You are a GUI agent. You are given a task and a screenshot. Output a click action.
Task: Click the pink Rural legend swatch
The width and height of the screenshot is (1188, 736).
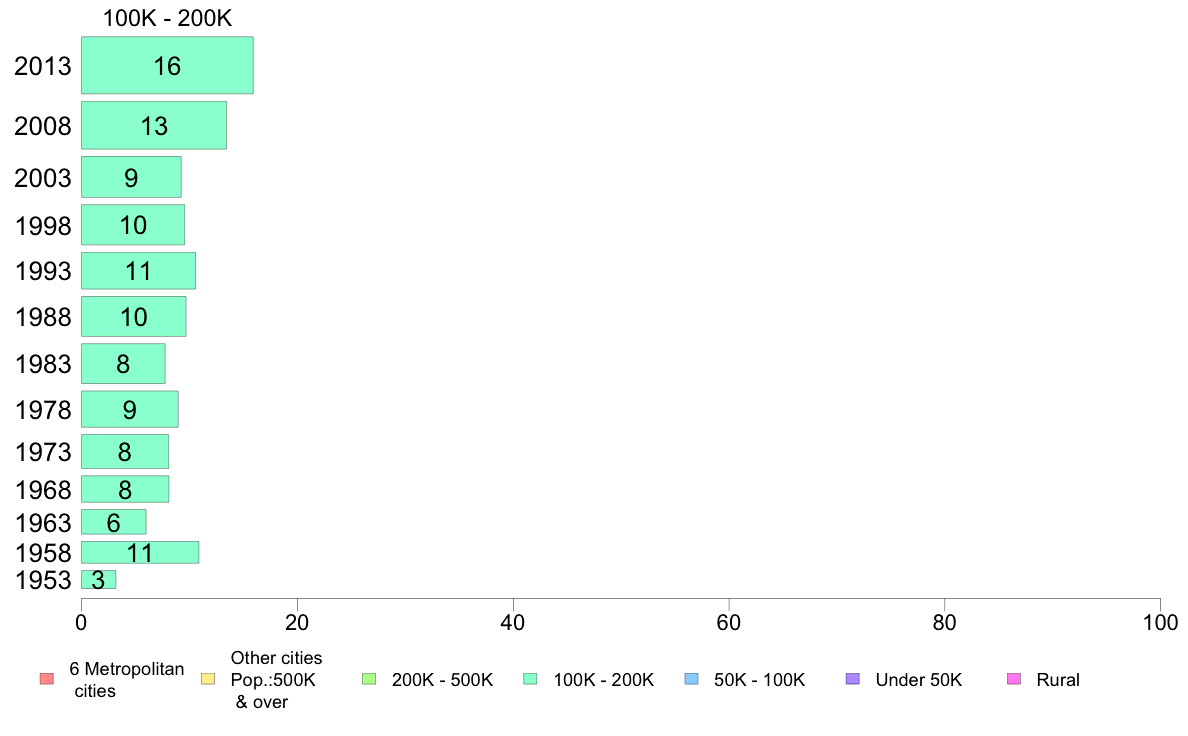pos(1014,679)
